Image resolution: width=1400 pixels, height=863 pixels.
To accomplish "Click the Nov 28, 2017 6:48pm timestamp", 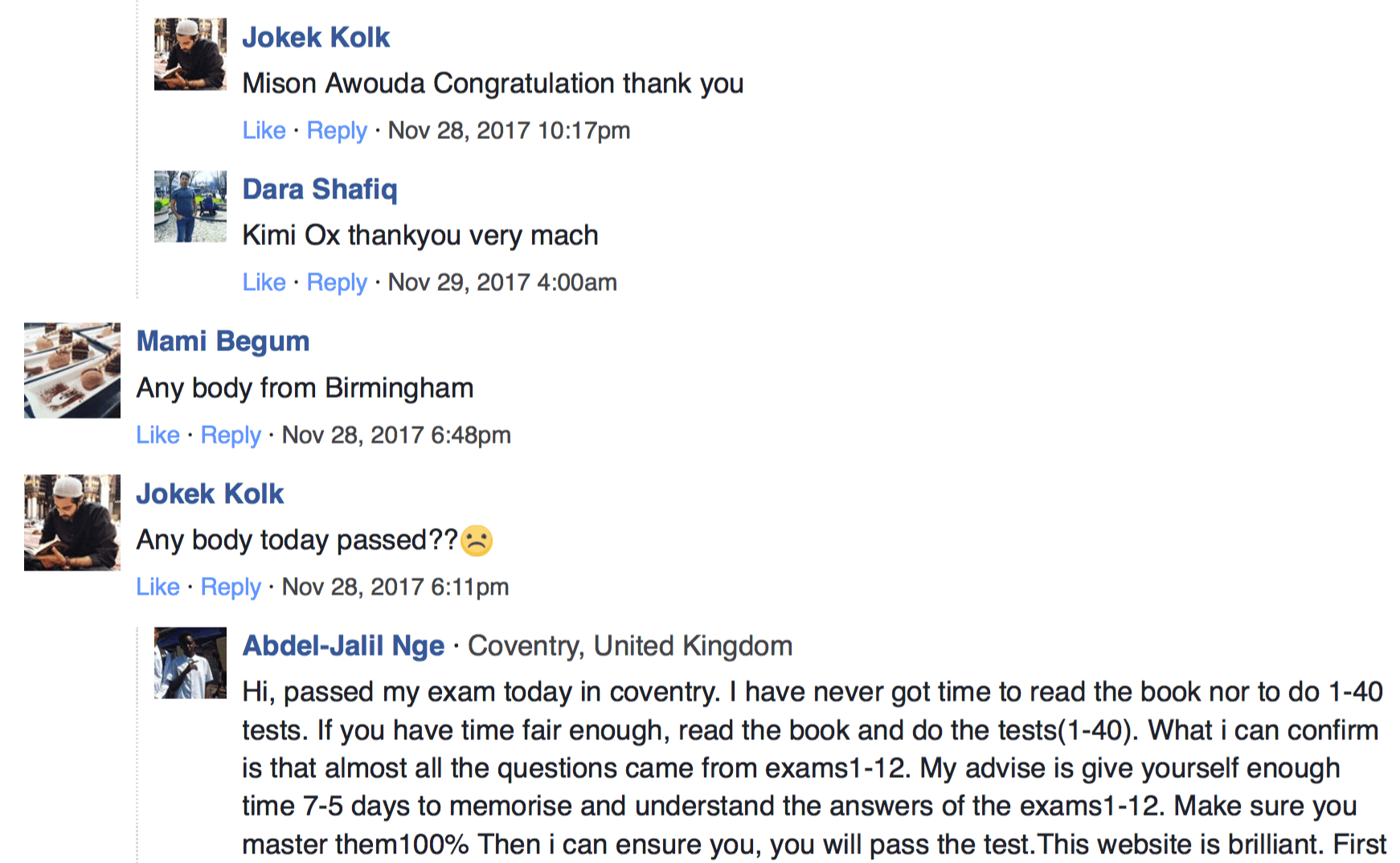I will pos(396,435).
